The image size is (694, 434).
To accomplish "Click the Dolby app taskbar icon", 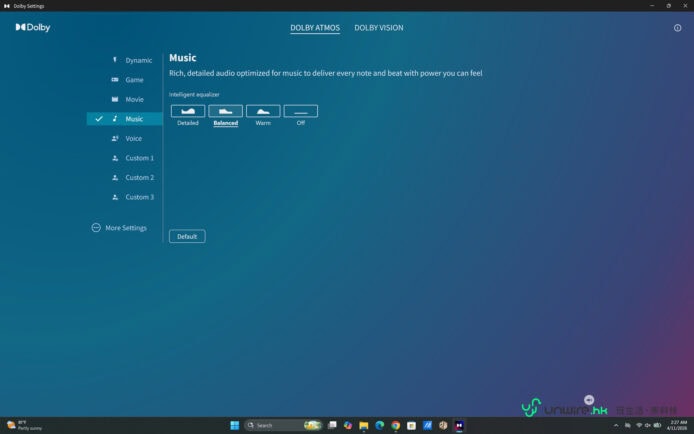I will point(459,425).
